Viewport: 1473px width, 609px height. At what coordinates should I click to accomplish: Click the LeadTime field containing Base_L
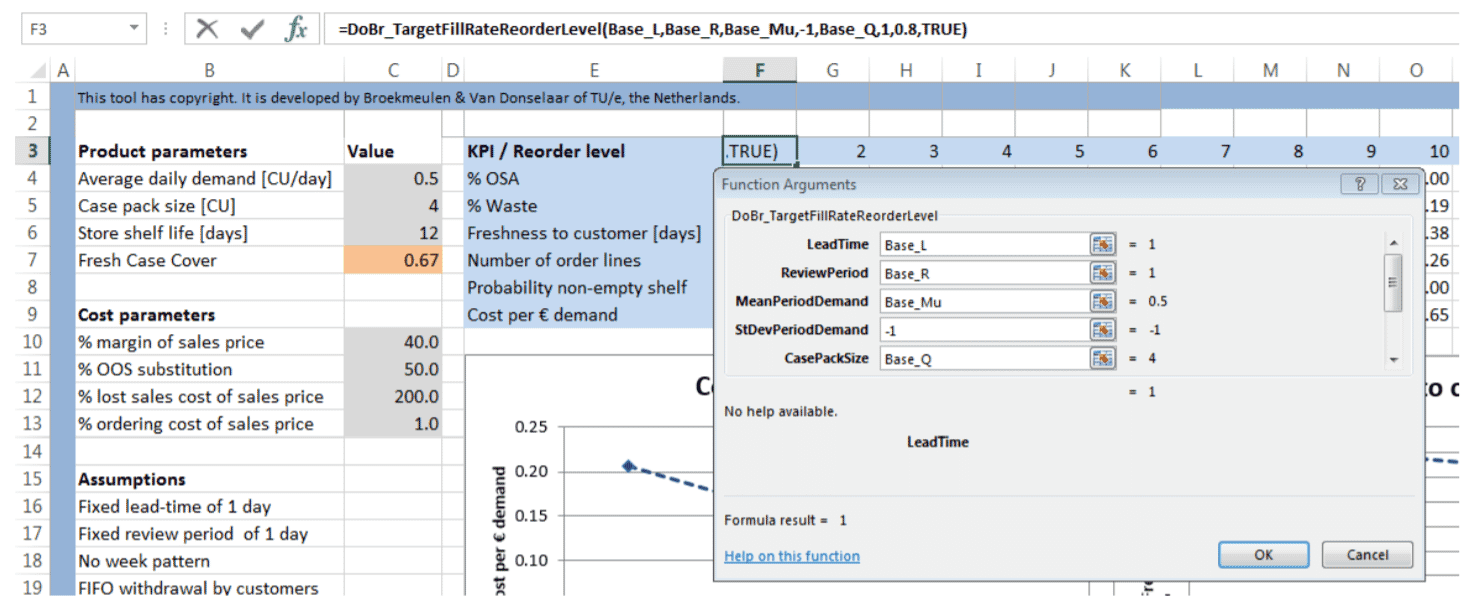click(985, 245)
